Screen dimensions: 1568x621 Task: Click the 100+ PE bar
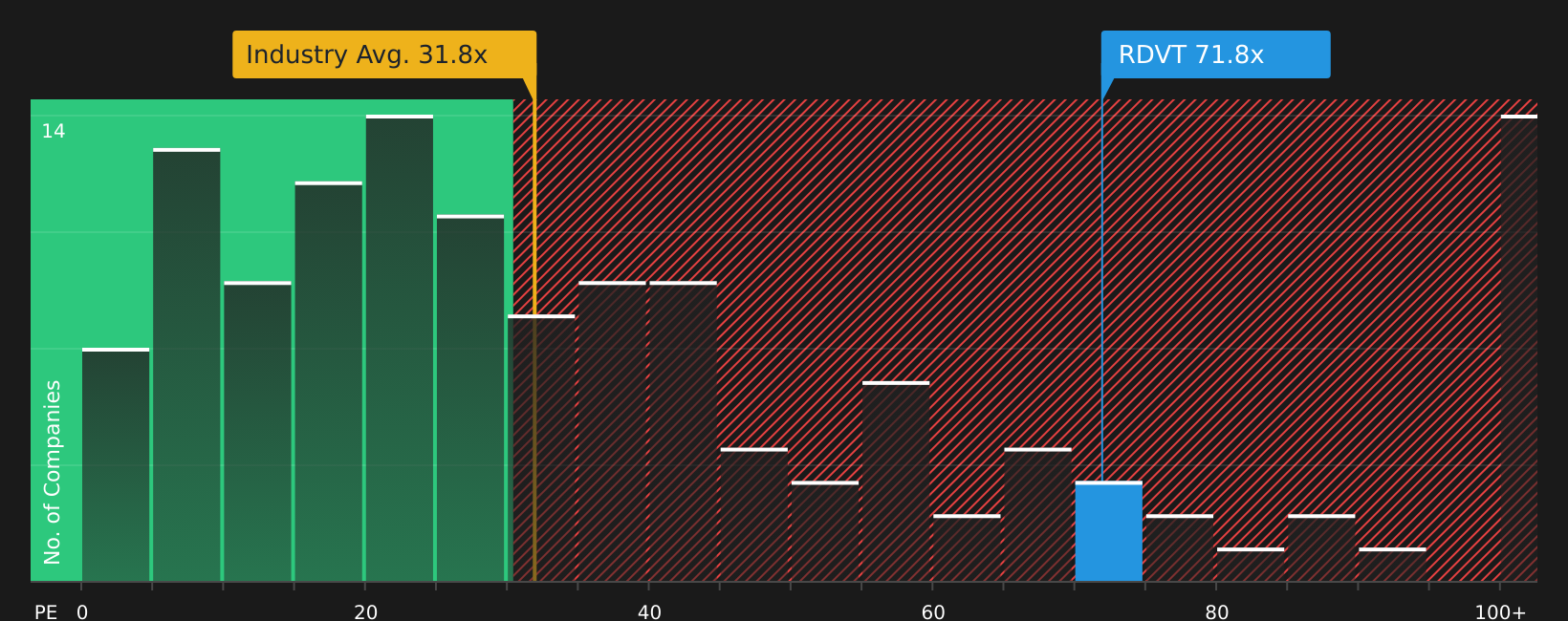[x=1518, y=348]
